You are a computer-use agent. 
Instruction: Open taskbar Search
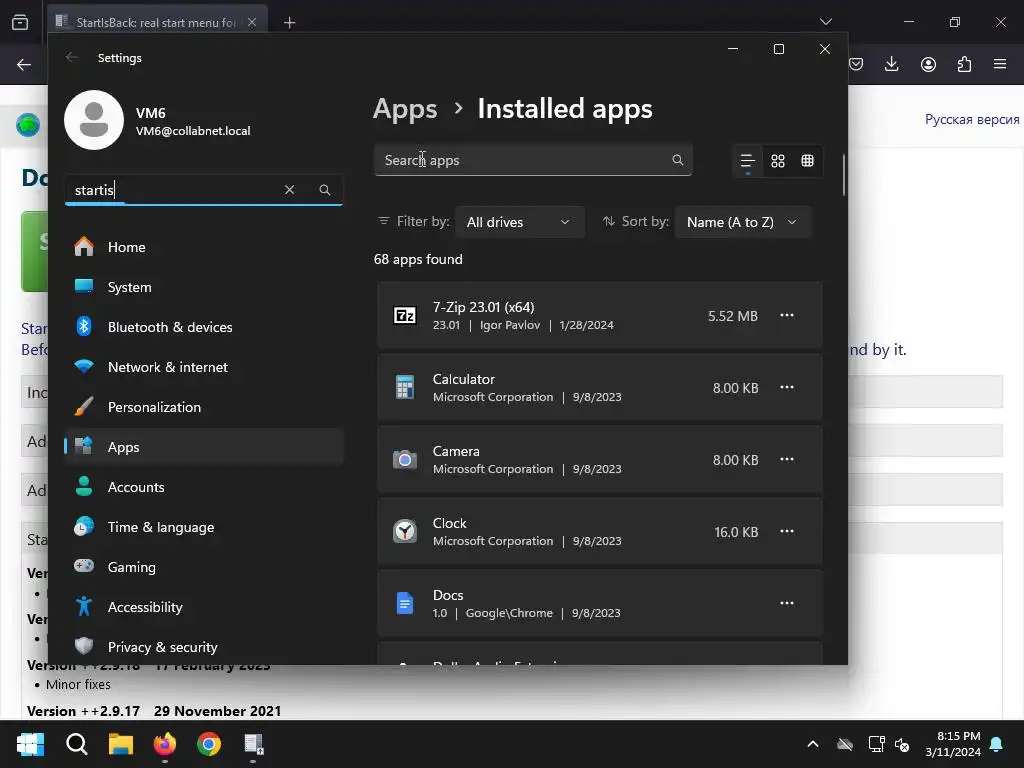click(x=76, y=744)
